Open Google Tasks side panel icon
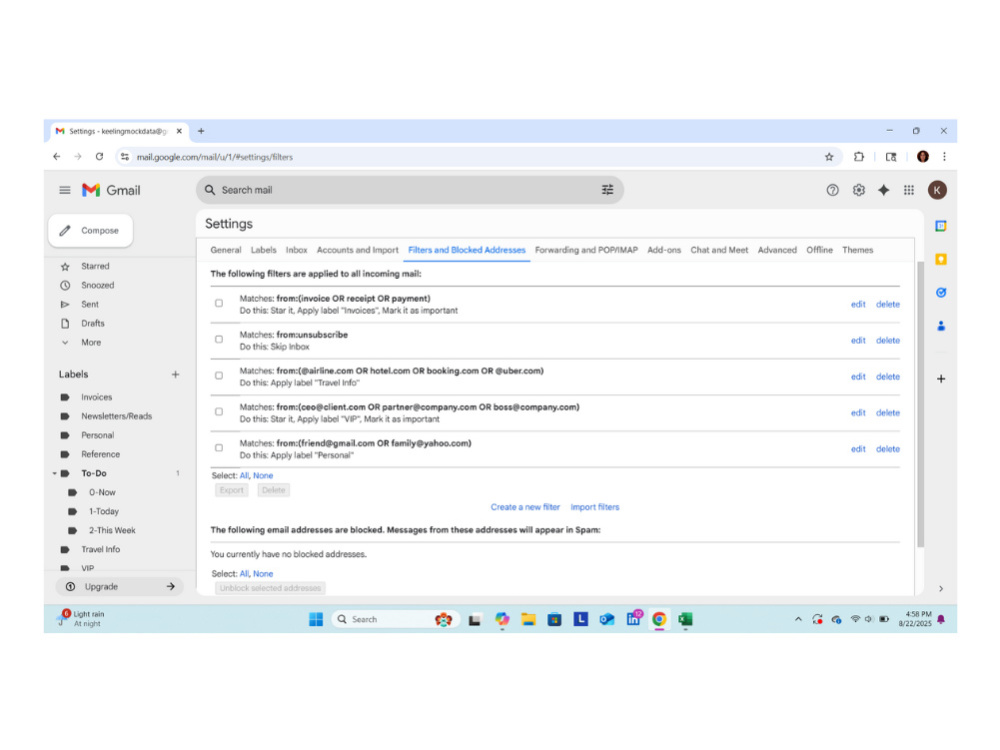The image size is (1000, 750). pyautogui.click(x=941, y=293)
